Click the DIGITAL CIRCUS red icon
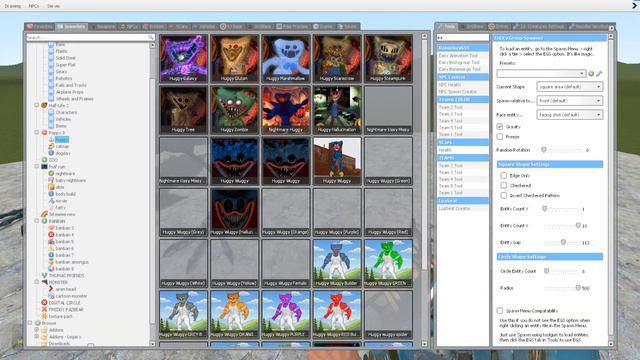The image size is (640, 360). [44, 303]
